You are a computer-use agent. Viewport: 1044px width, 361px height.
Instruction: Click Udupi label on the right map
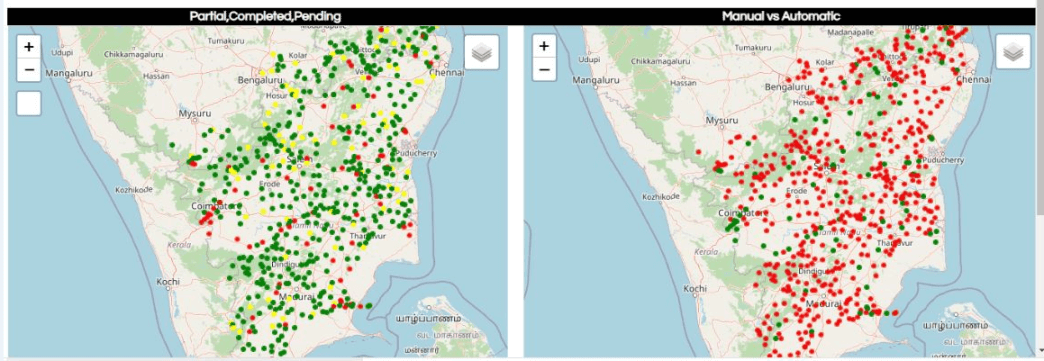point(589,59)
